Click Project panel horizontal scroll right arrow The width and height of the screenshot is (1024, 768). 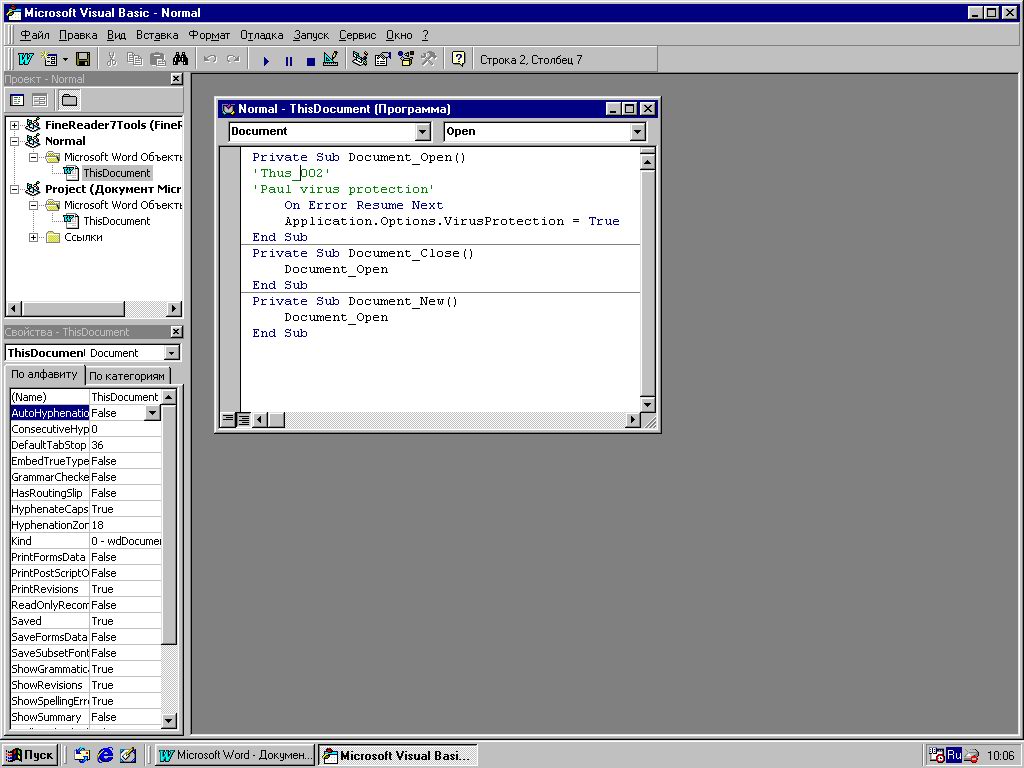(174, 308)
